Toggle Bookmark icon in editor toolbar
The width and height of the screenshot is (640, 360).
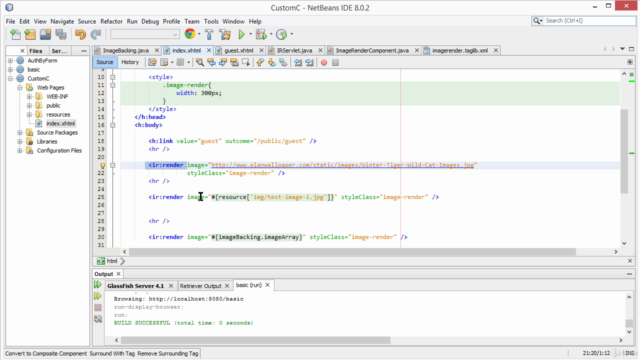[x=283, y=62]
